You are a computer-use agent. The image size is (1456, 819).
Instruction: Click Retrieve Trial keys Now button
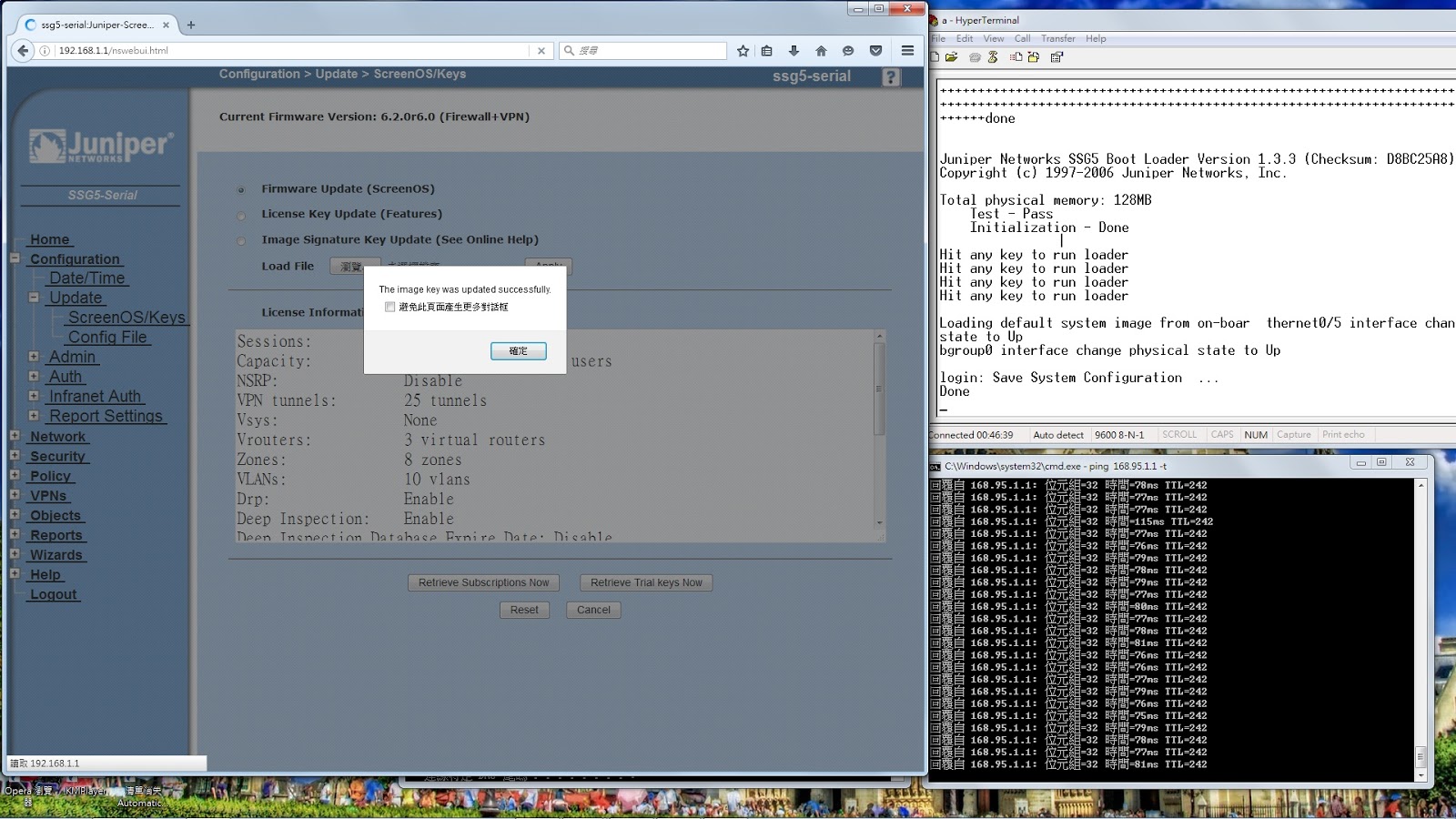646,583
